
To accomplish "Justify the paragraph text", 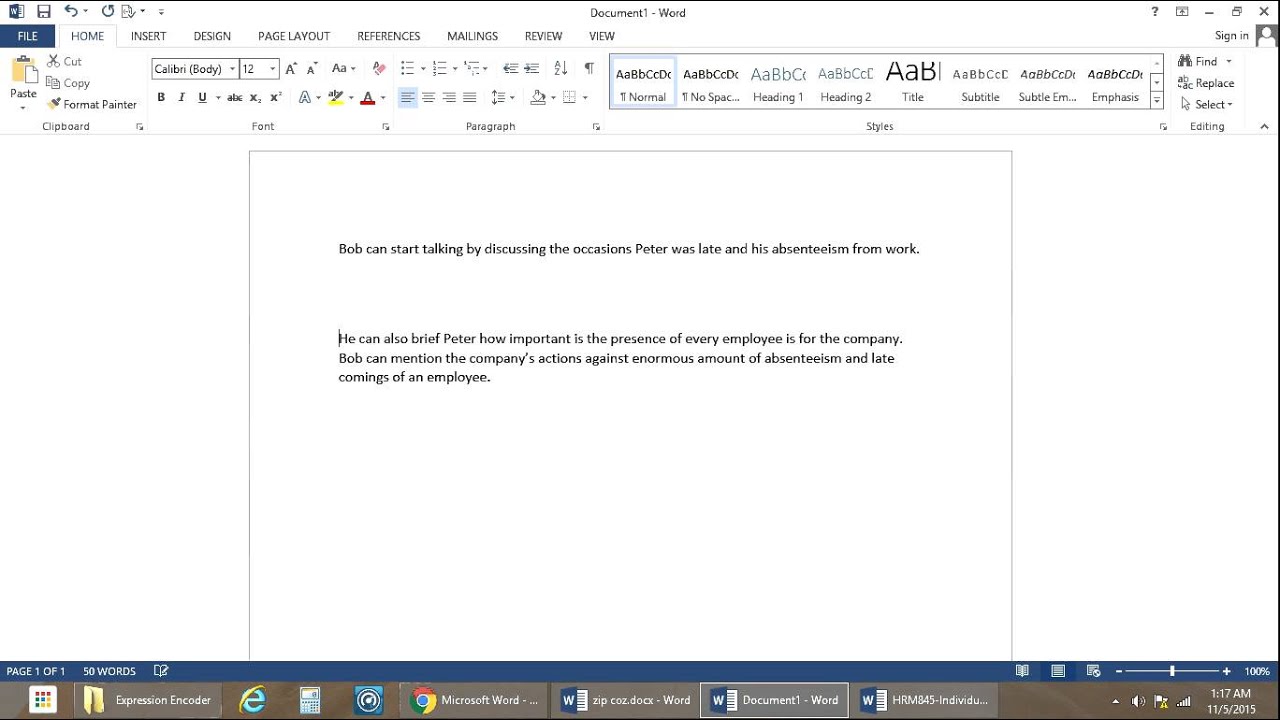I will pyautogui.click(x=470, y=97).
